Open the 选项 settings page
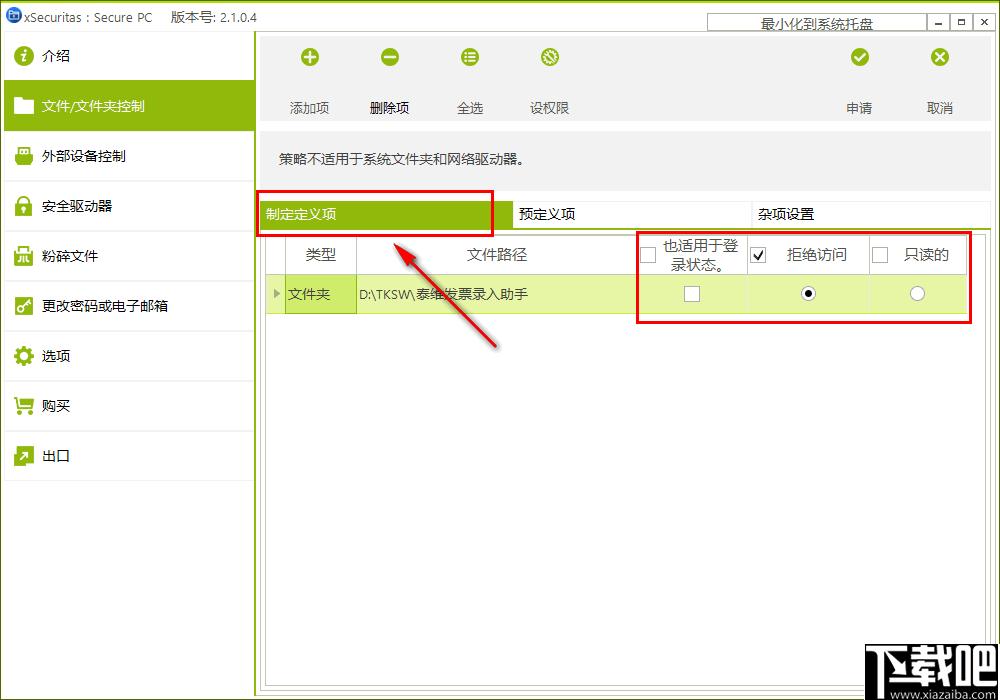 pyautogui.click(x=129, y=356)
